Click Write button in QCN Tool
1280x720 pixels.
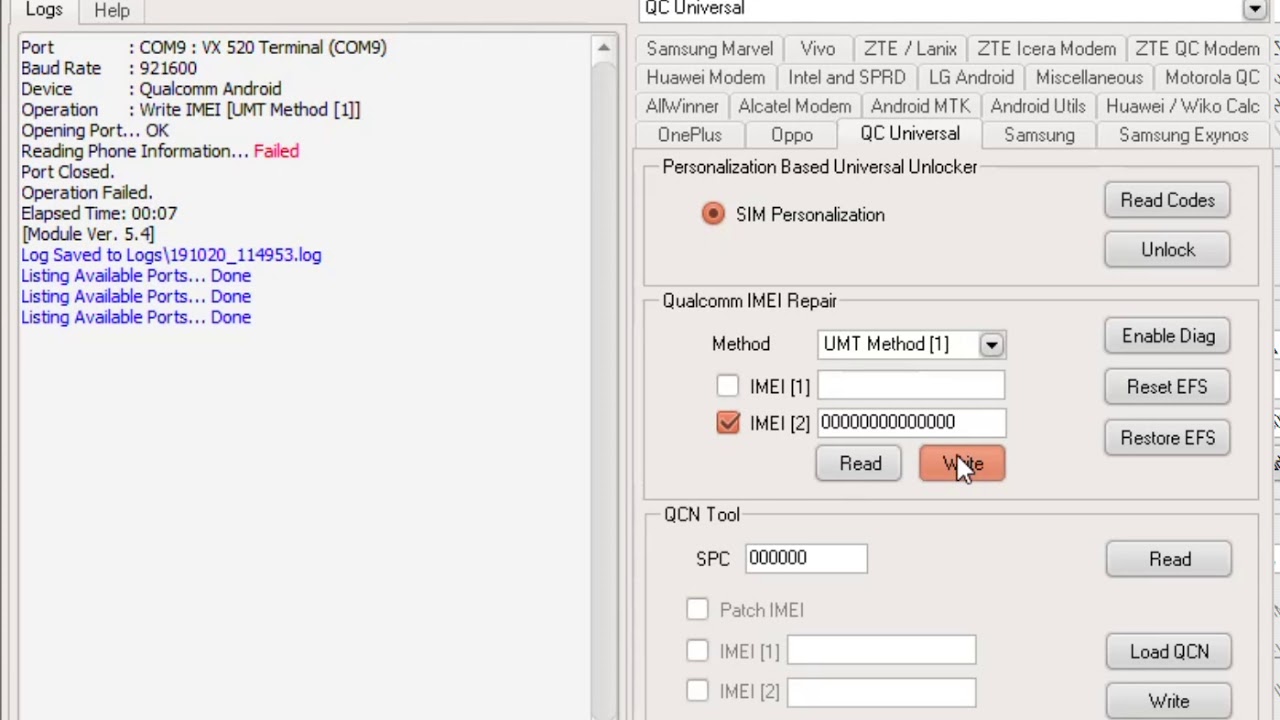click(x=1169, y=701)
